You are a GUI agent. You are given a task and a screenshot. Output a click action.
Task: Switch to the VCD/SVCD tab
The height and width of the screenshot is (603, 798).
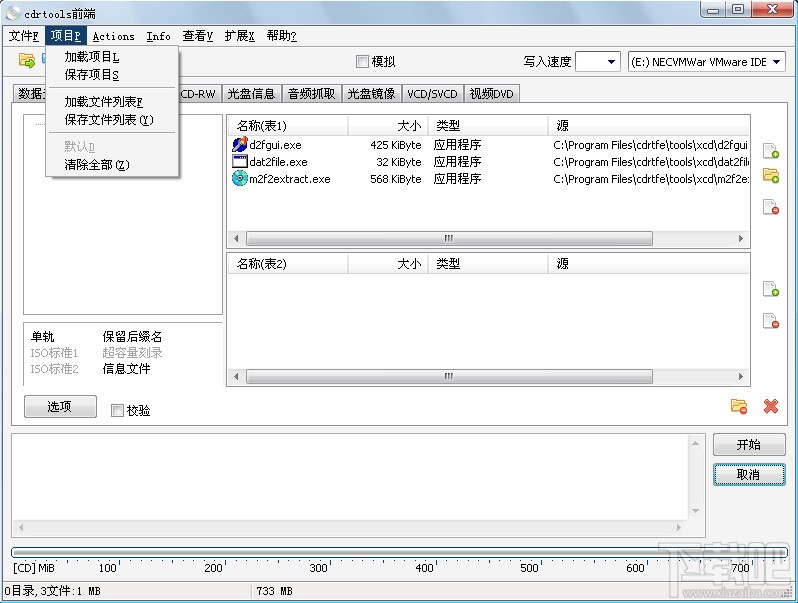tap(432, 94)
